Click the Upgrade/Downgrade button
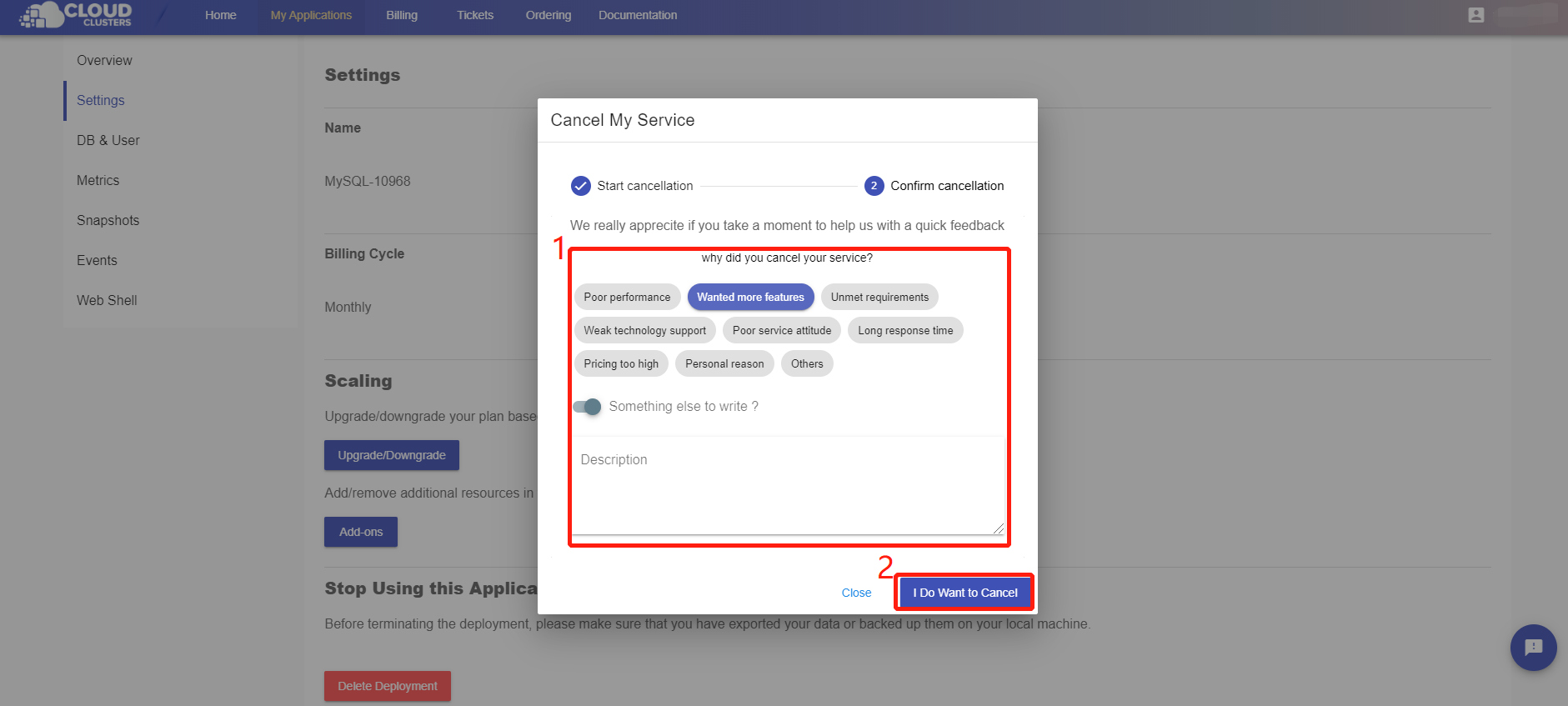This screenshot has width=1568, height=706. pos(392,455)
